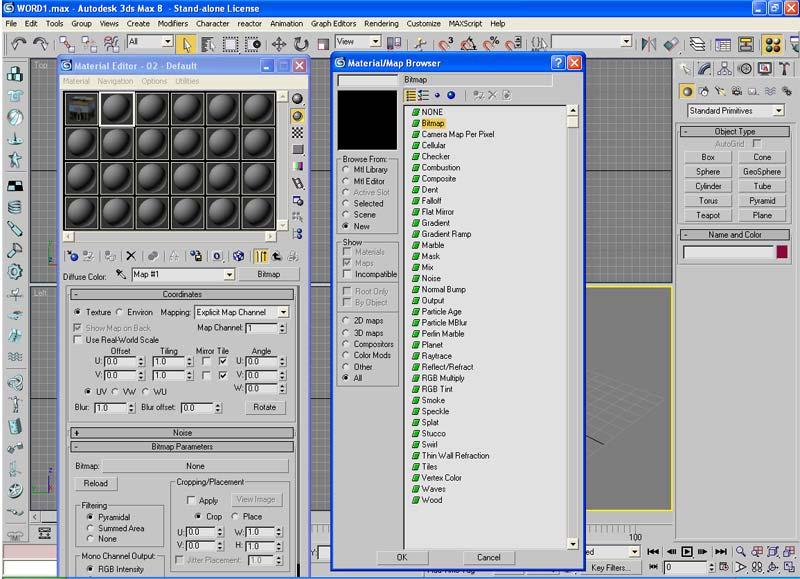800x579 pixels.
Task: Open the Rendering menu
Action: 381,23
